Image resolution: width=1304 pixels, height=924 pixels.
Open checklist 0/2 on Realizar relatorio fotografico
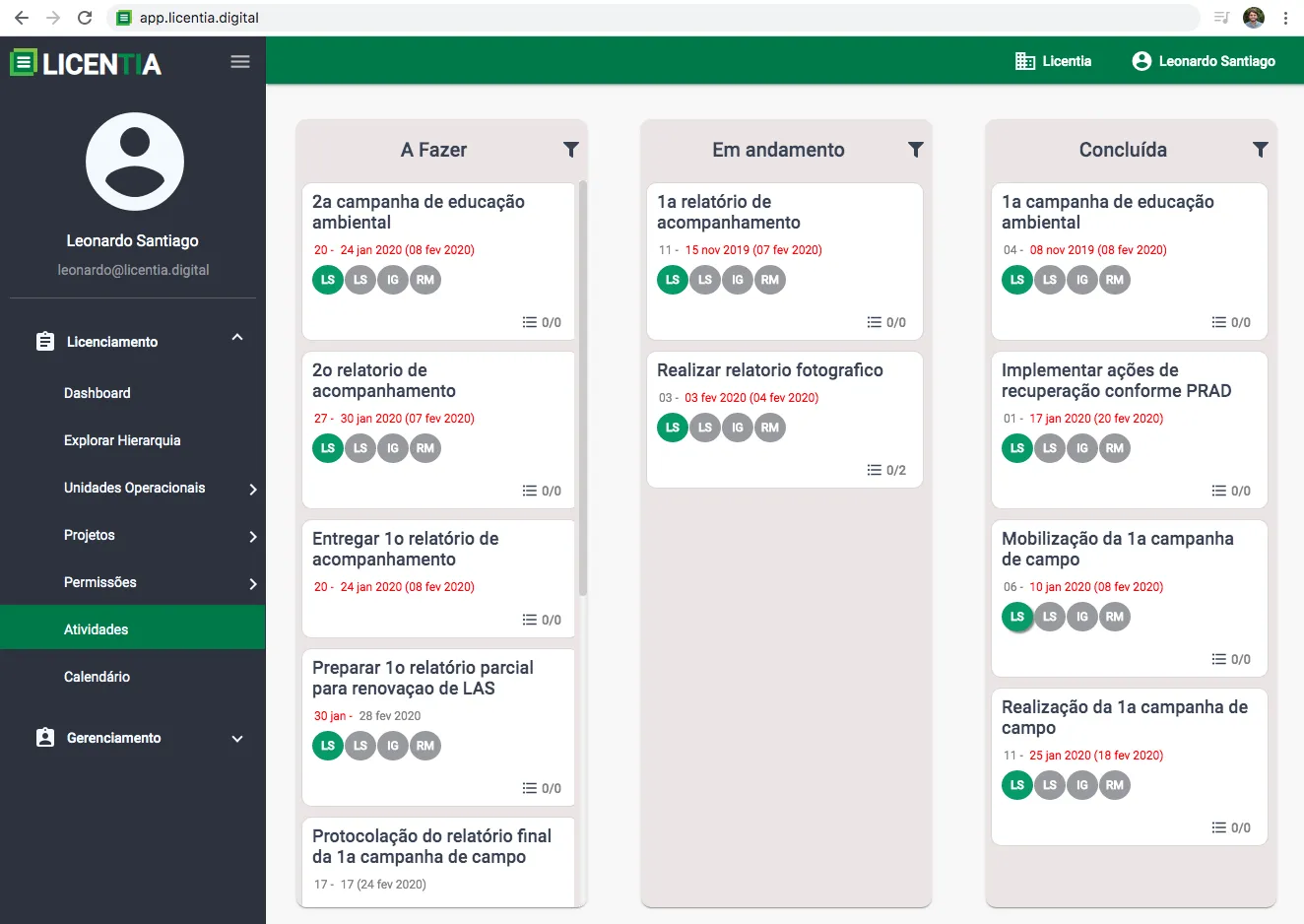pos(886,470)
